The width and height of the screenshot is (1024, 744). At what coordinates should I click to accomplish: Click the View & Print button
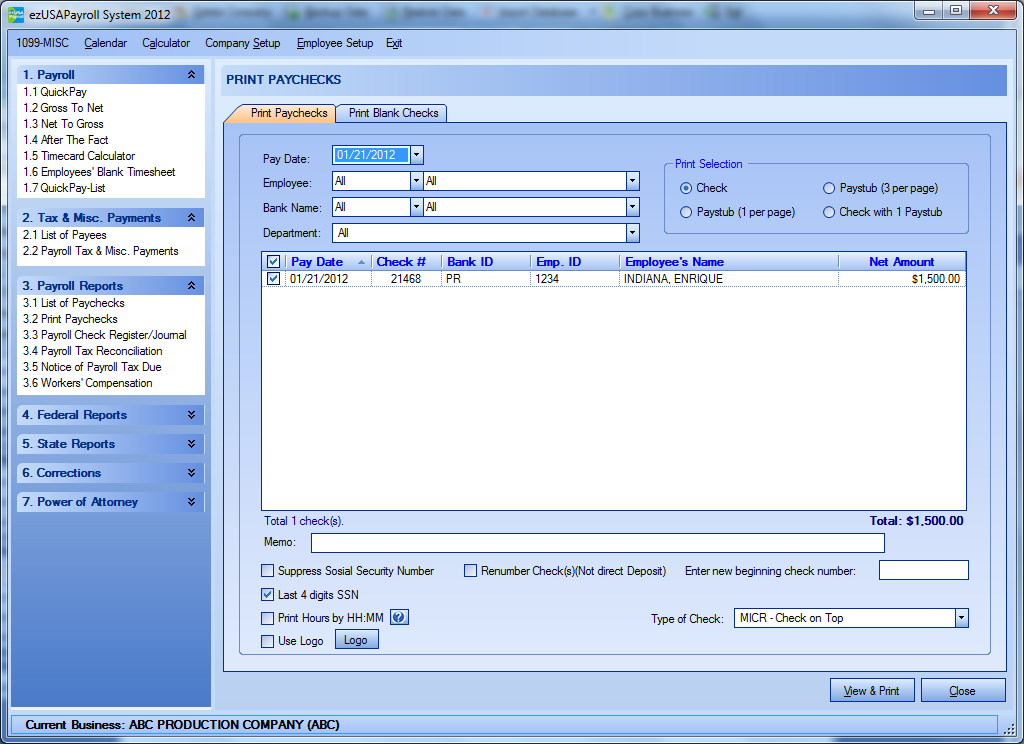point(871,691)
